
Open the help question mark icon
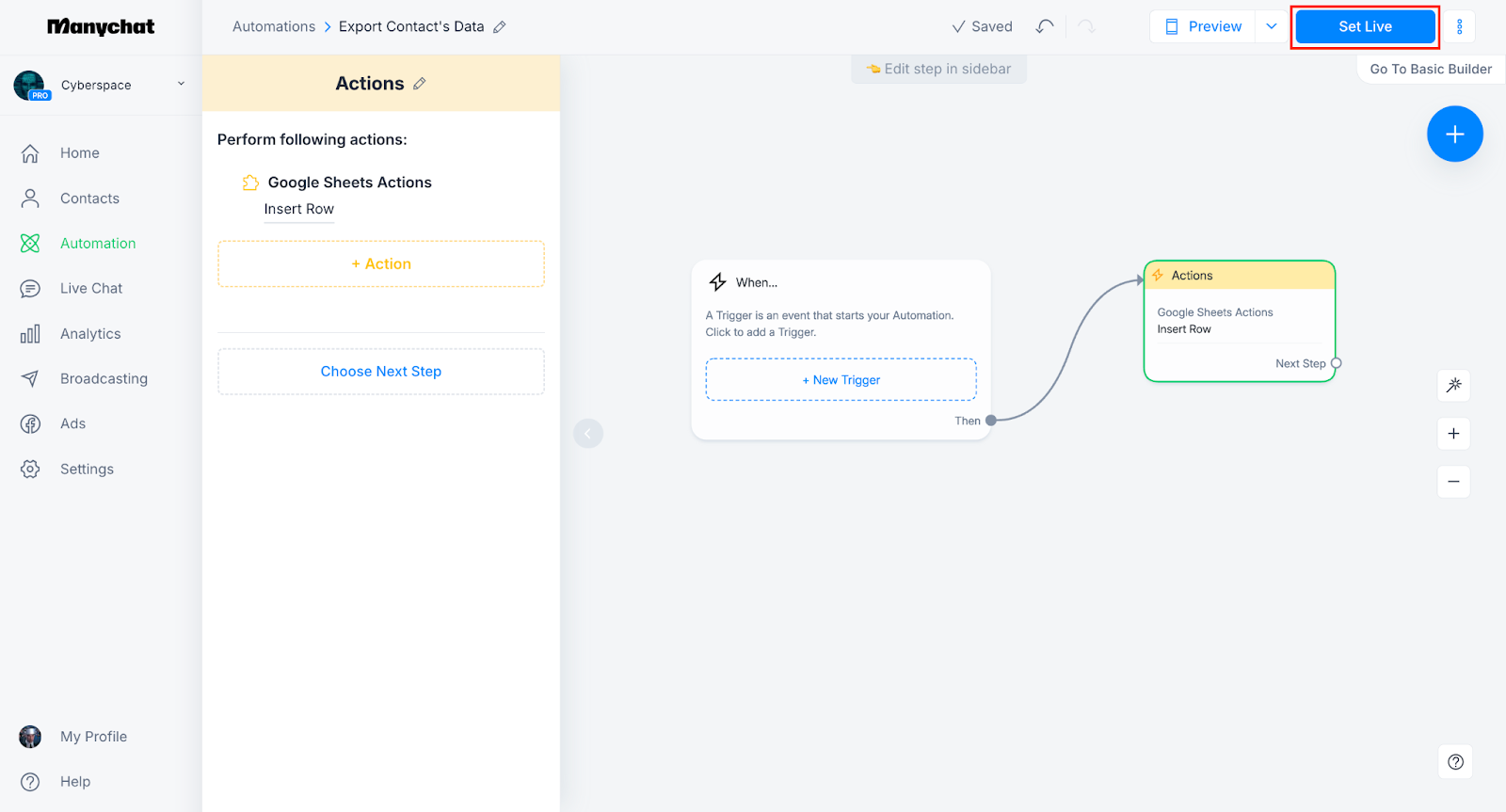coord(1455,762)
